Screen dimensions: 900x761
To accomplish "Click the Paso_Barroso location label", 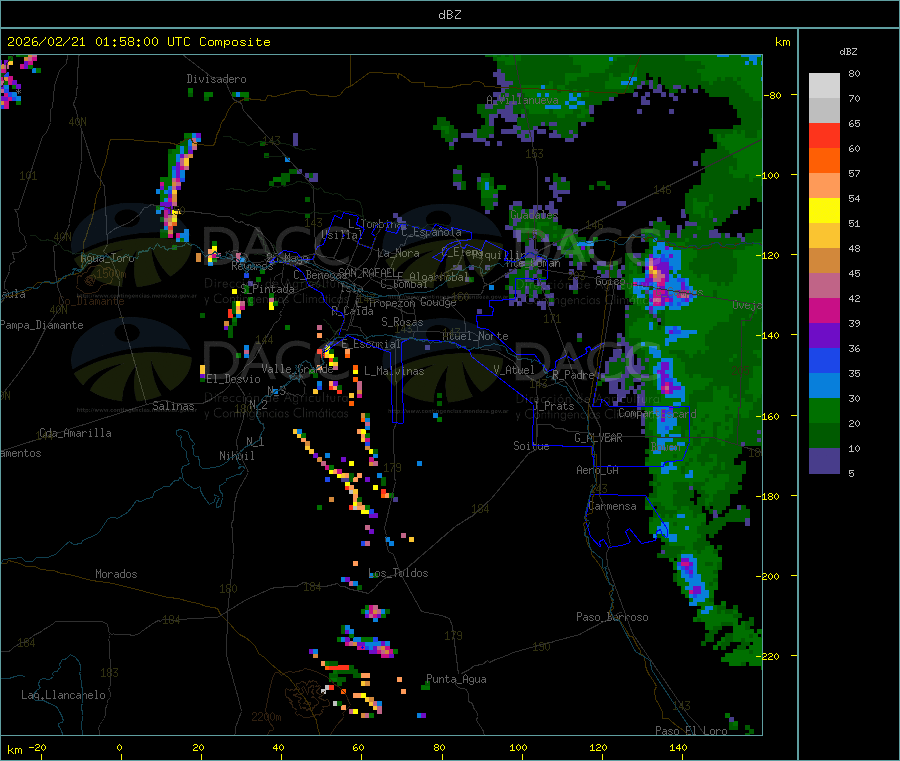I will 612,617.
